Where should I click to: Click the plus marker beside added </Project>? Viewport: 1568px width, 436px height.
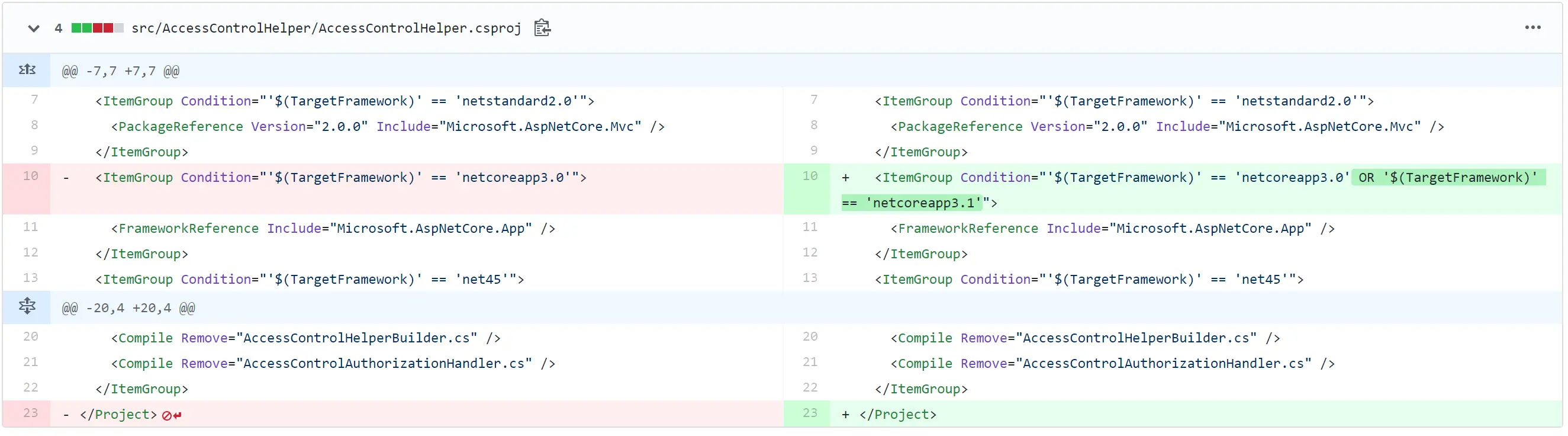point(845,415)
